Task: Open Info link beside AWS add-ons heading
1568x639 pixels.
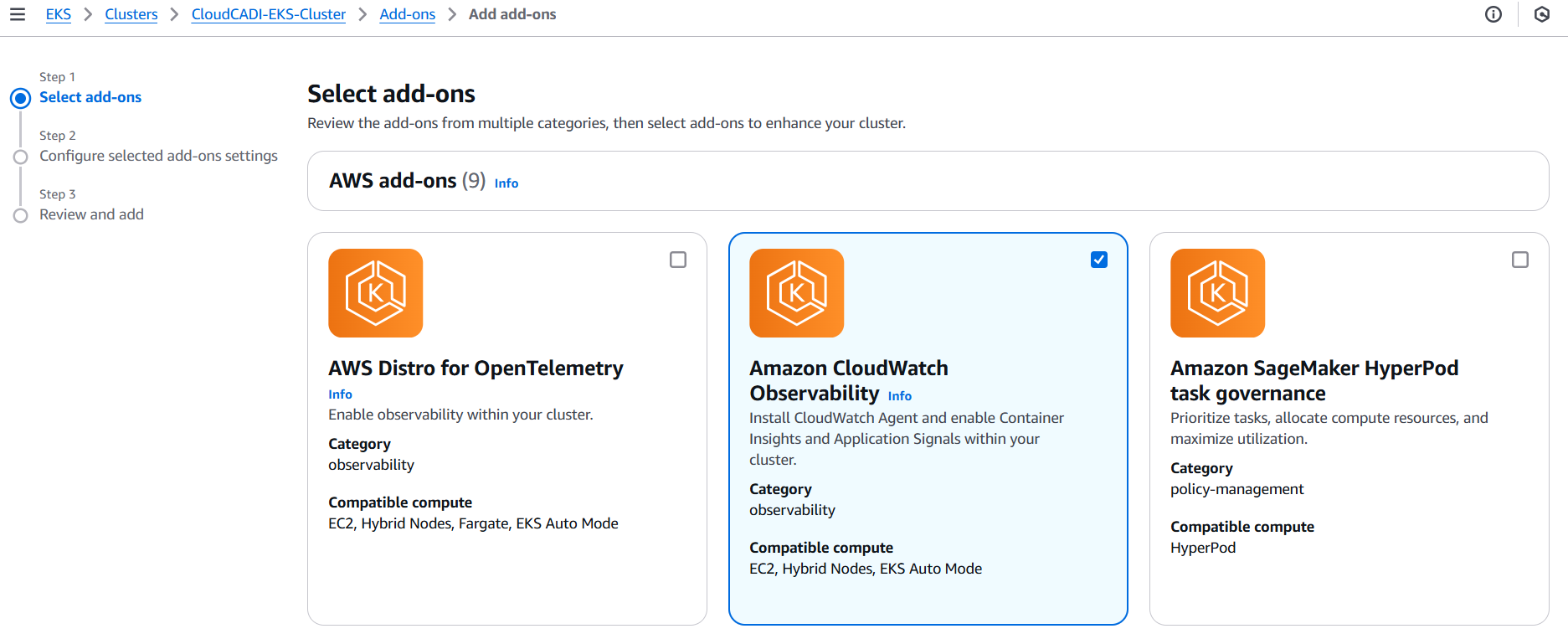Action: [506, 183]
